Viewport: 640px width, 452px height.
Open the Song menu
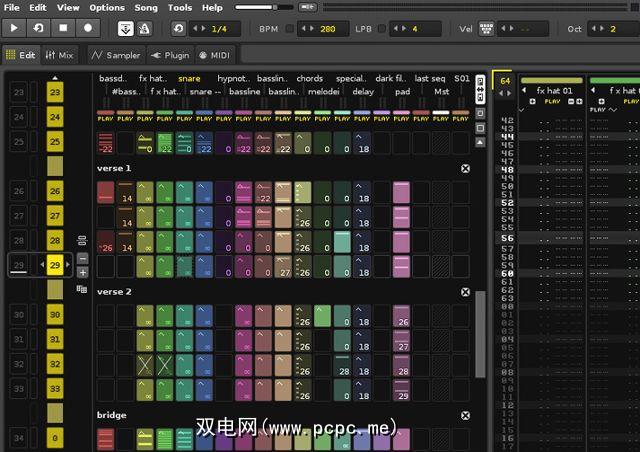coord(146,7)
